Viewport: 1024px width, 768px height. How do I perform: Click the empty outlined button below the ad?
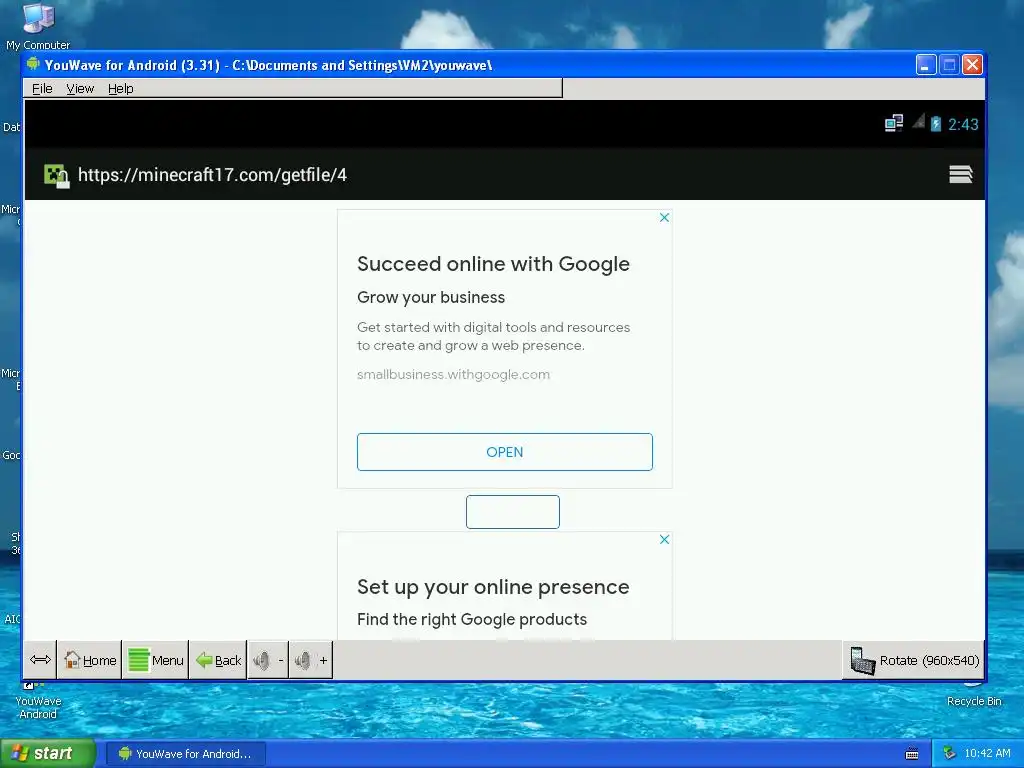pos(513,511)
